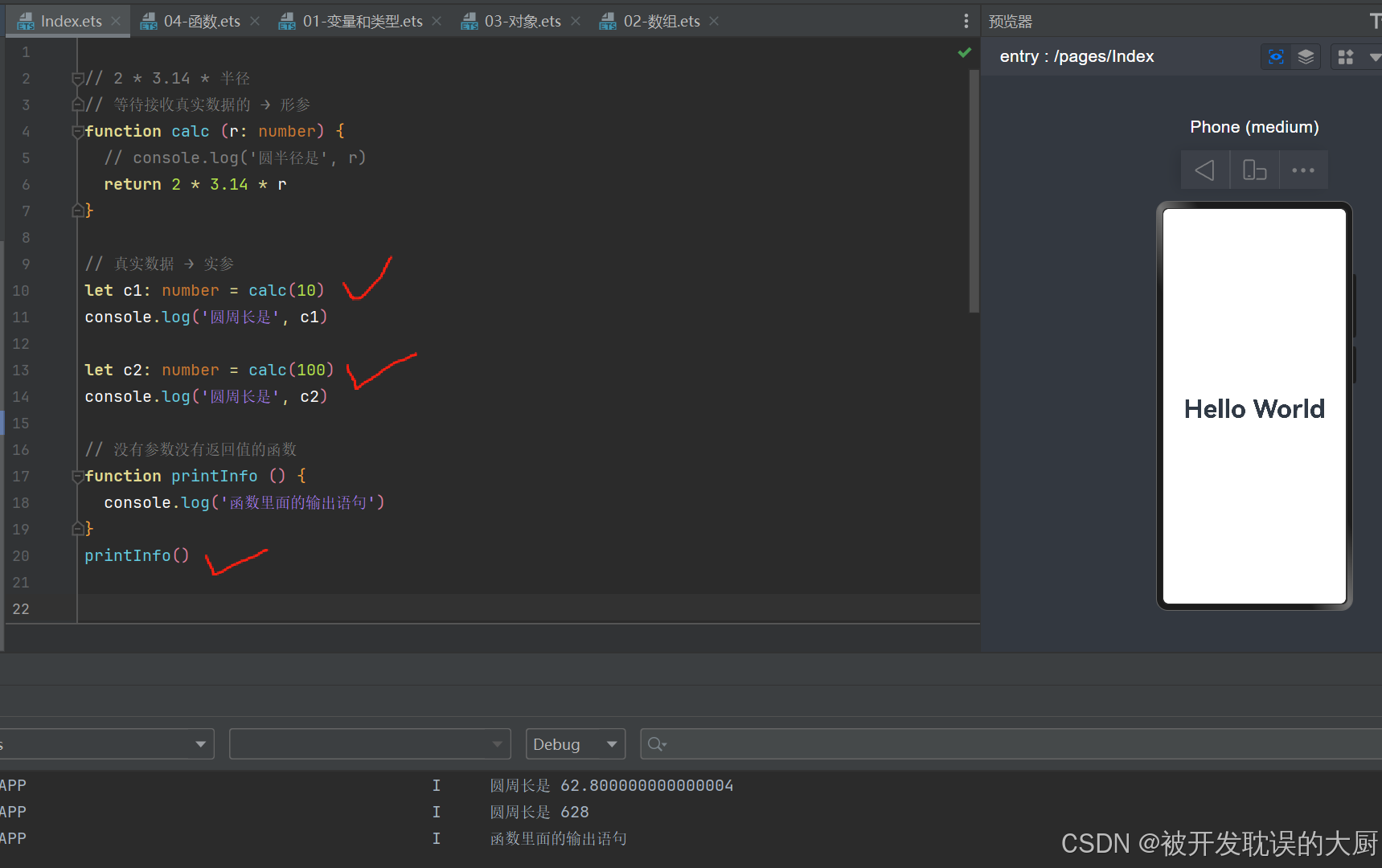Click the previewer back triangle button
The width and height of the screenshot is (1382, 868).
(1205, 170)
